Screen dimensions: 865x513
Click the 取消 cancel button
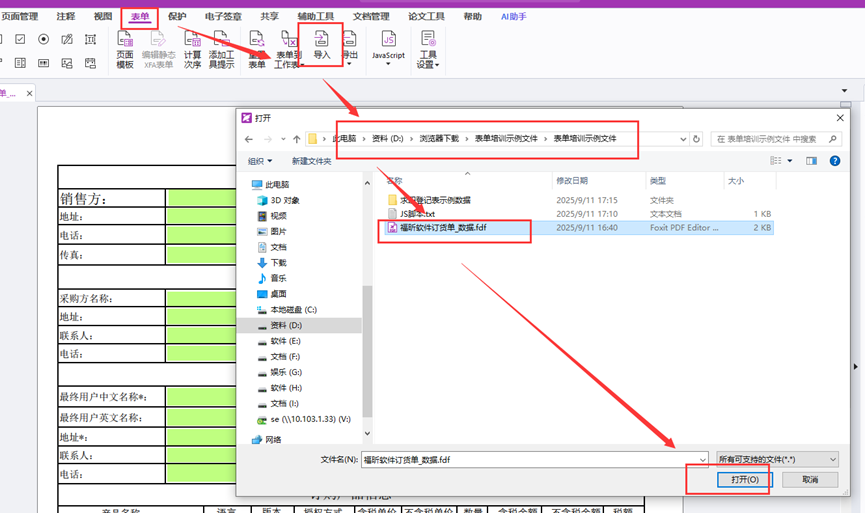tap(809, 480)
